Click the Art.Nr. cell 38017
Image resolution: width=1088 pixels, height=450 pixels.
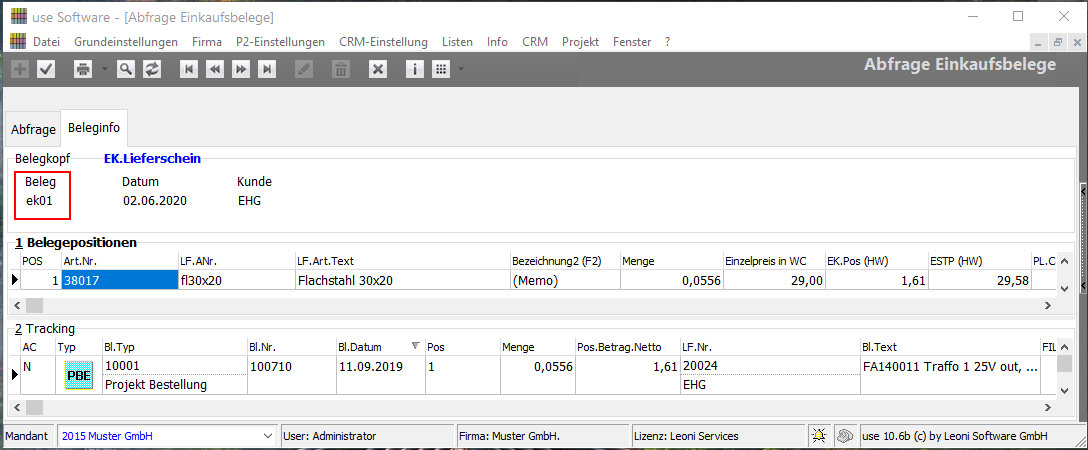[120, 280]
